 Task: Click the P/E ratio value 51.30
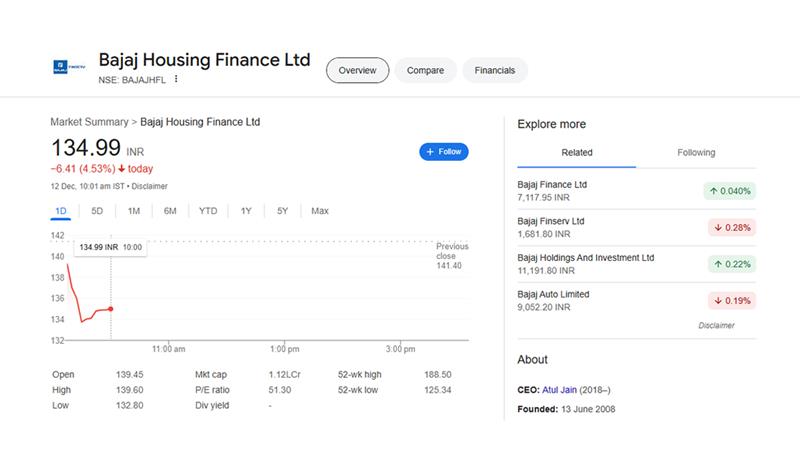280,390
